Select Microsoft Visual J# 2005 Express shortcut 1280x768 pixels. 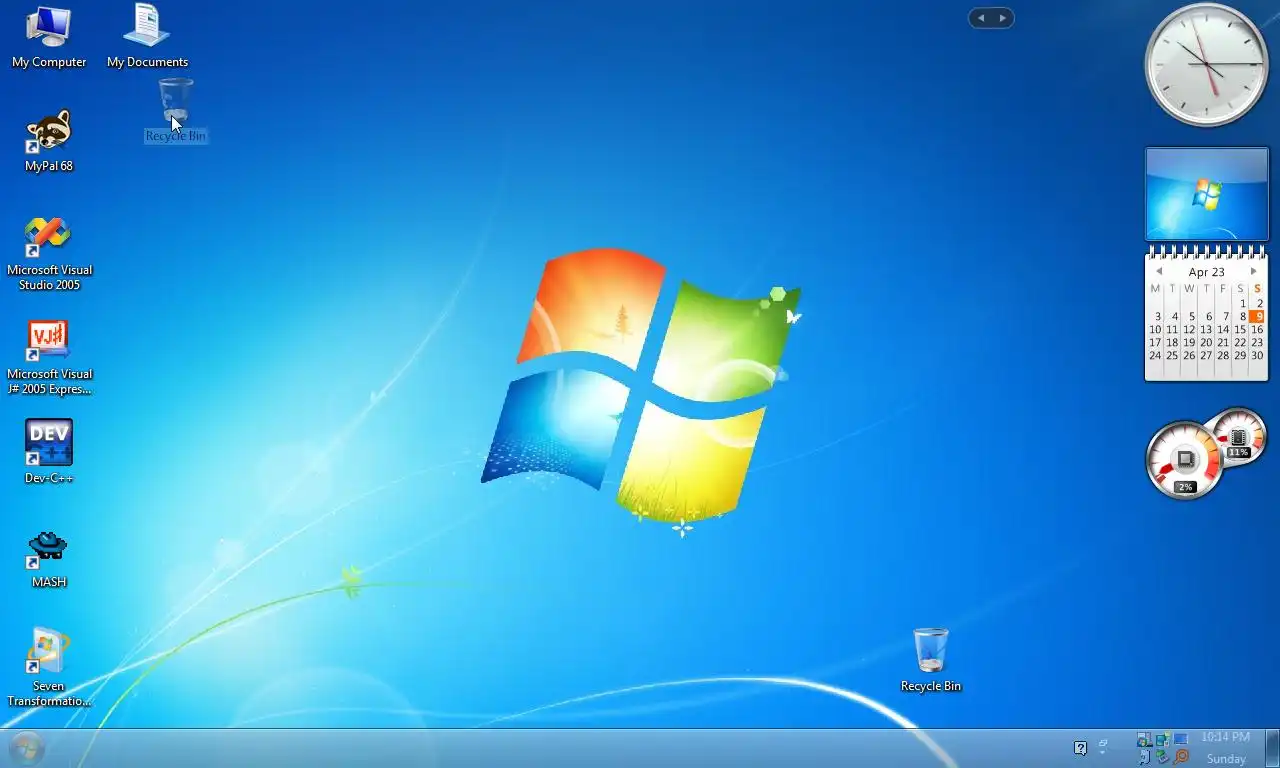coord(49,357)
